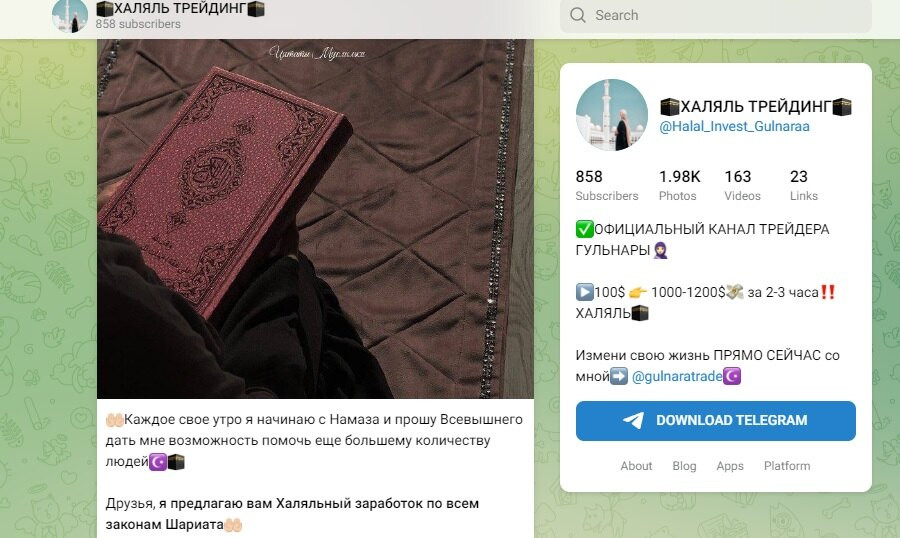Go to the Apps footer link

(730, 466)
